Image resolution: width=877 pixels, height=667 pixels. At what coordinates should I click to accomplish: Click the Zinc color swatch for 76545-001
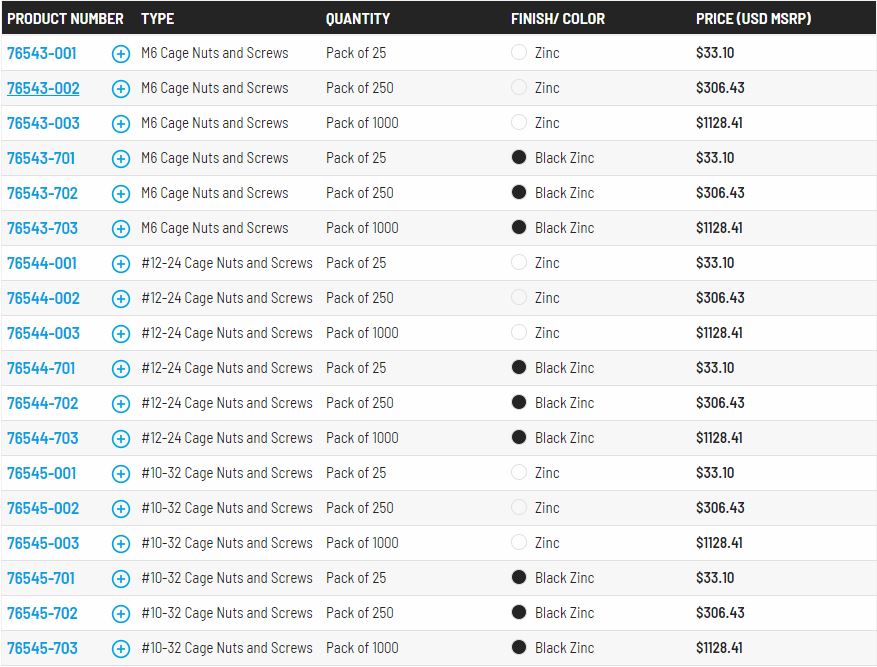coord(519,473)
